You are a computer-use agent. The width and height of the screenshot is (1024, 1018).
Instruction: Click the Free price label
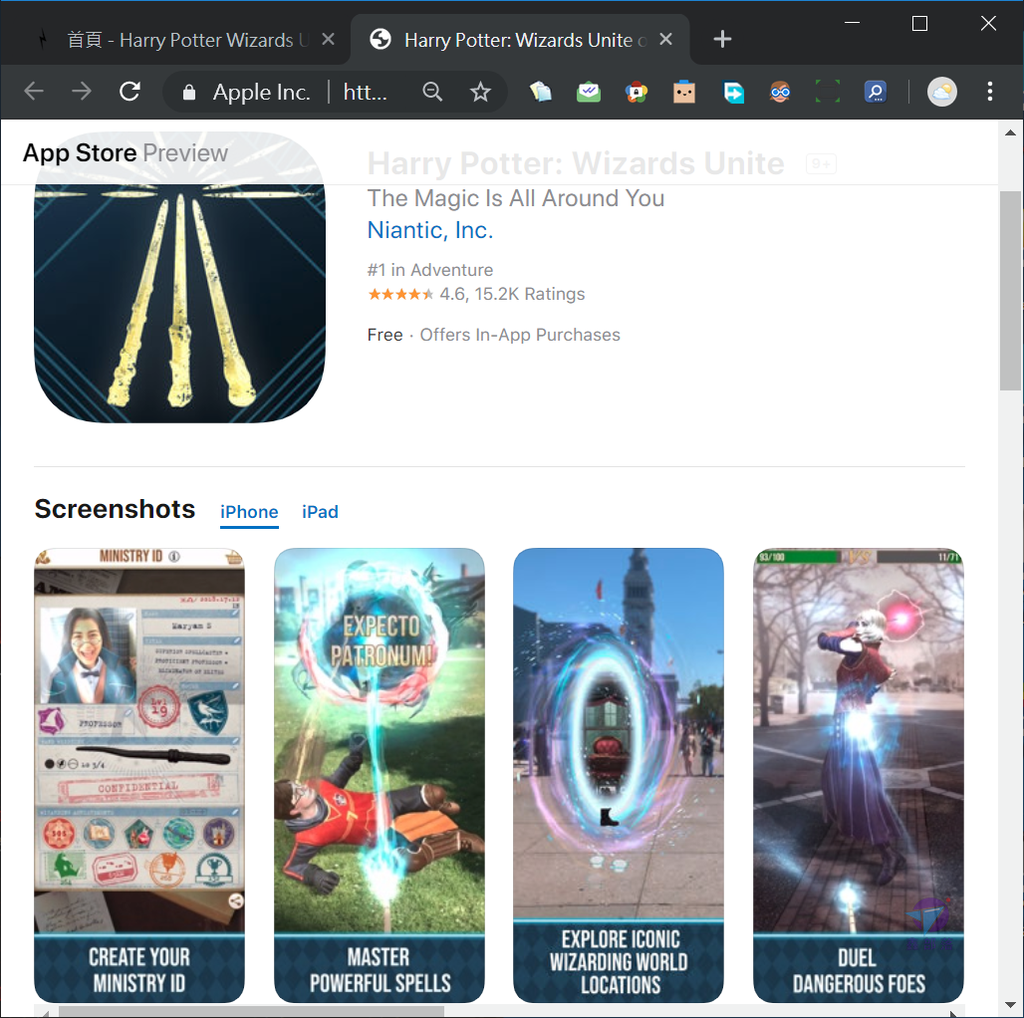coord(385,335)
